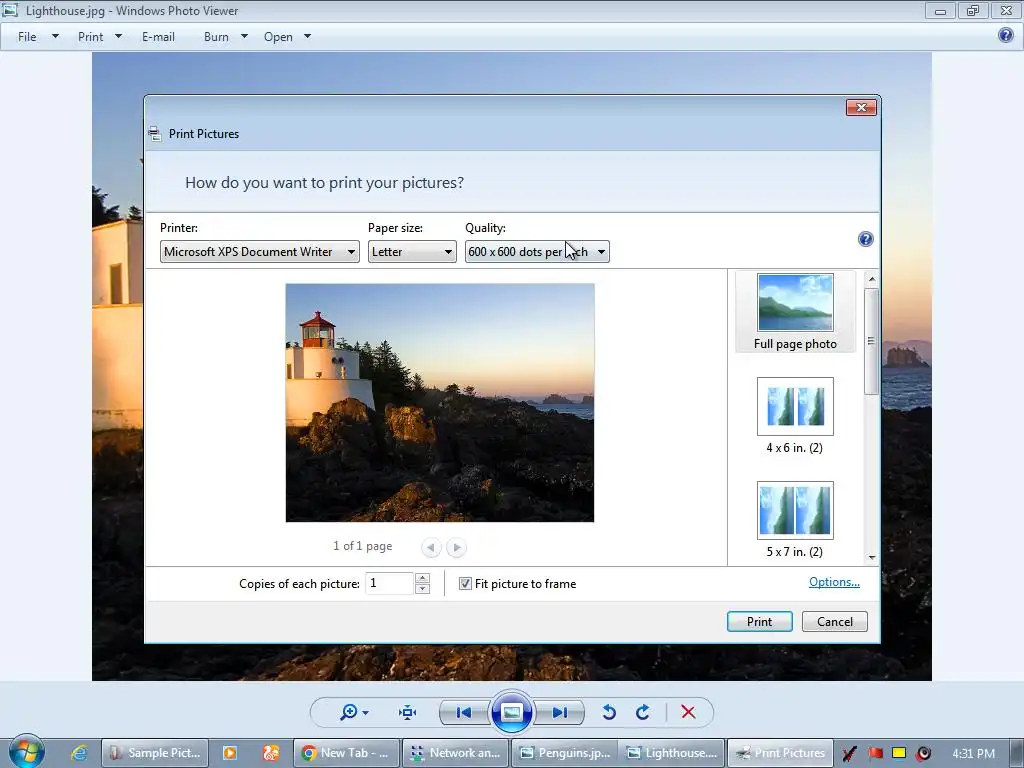Open Internet Explorer from the taskbar
The height and width of the screenshot is (768, 1024).
79,753
